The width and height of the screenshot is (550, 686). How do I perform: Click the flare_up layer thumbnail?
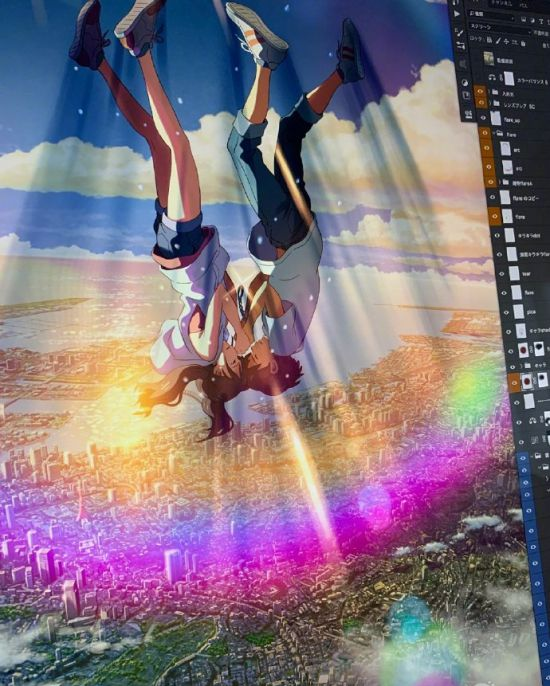tap(496, 118)
